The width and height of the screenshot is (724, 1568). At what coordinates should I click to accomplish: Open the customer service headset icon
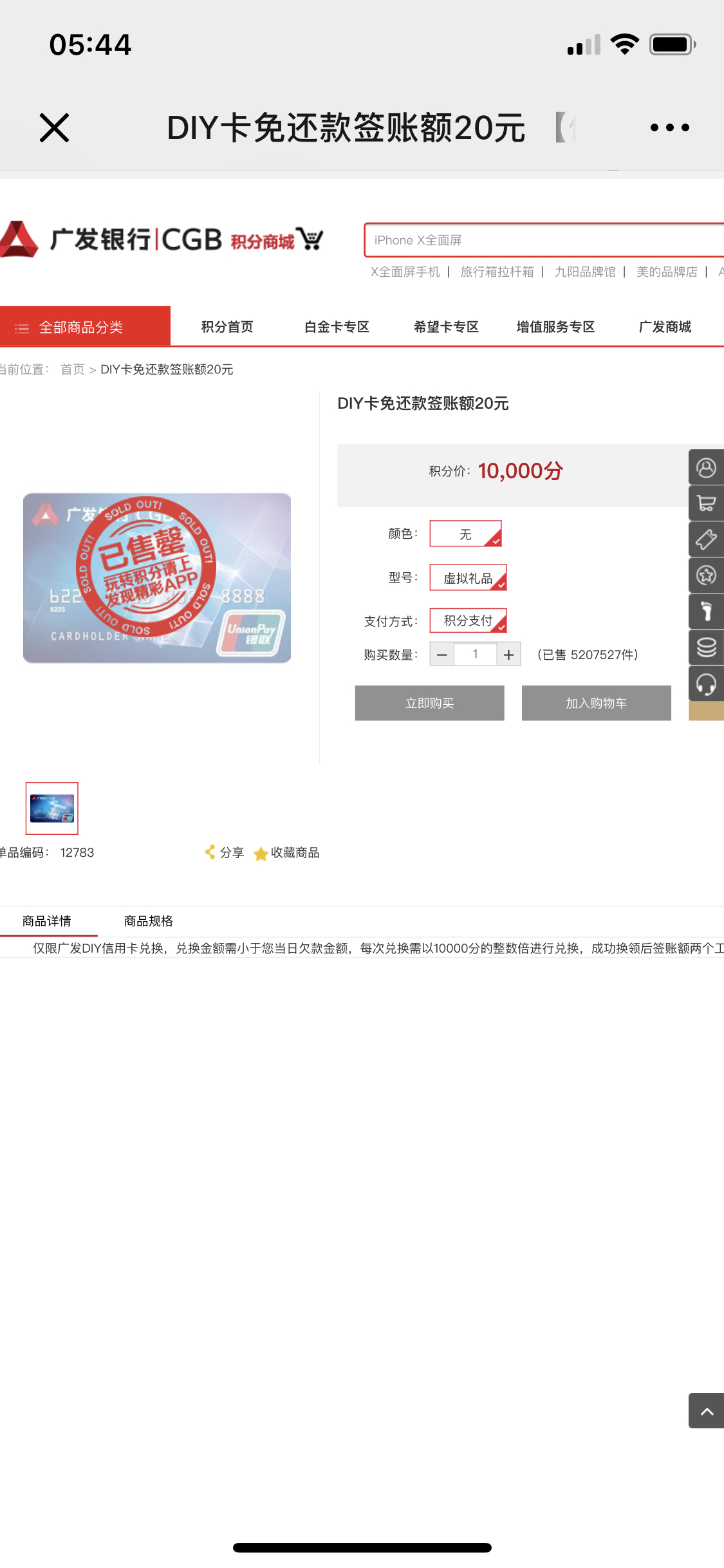pos(706,684)
